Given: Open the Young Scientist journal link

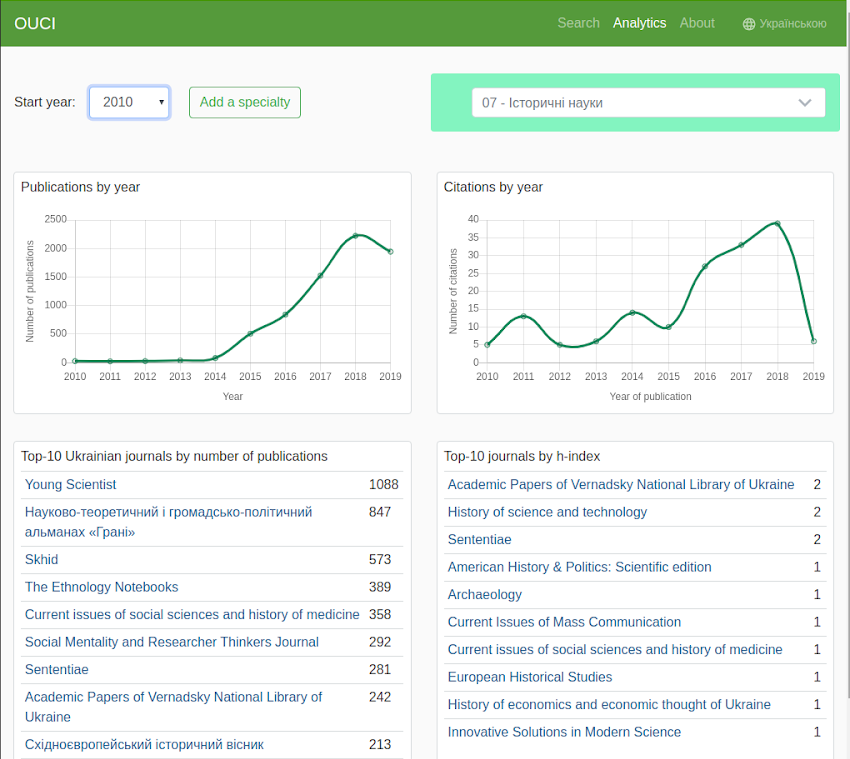Looking at the screenshot, I should 70,484.
